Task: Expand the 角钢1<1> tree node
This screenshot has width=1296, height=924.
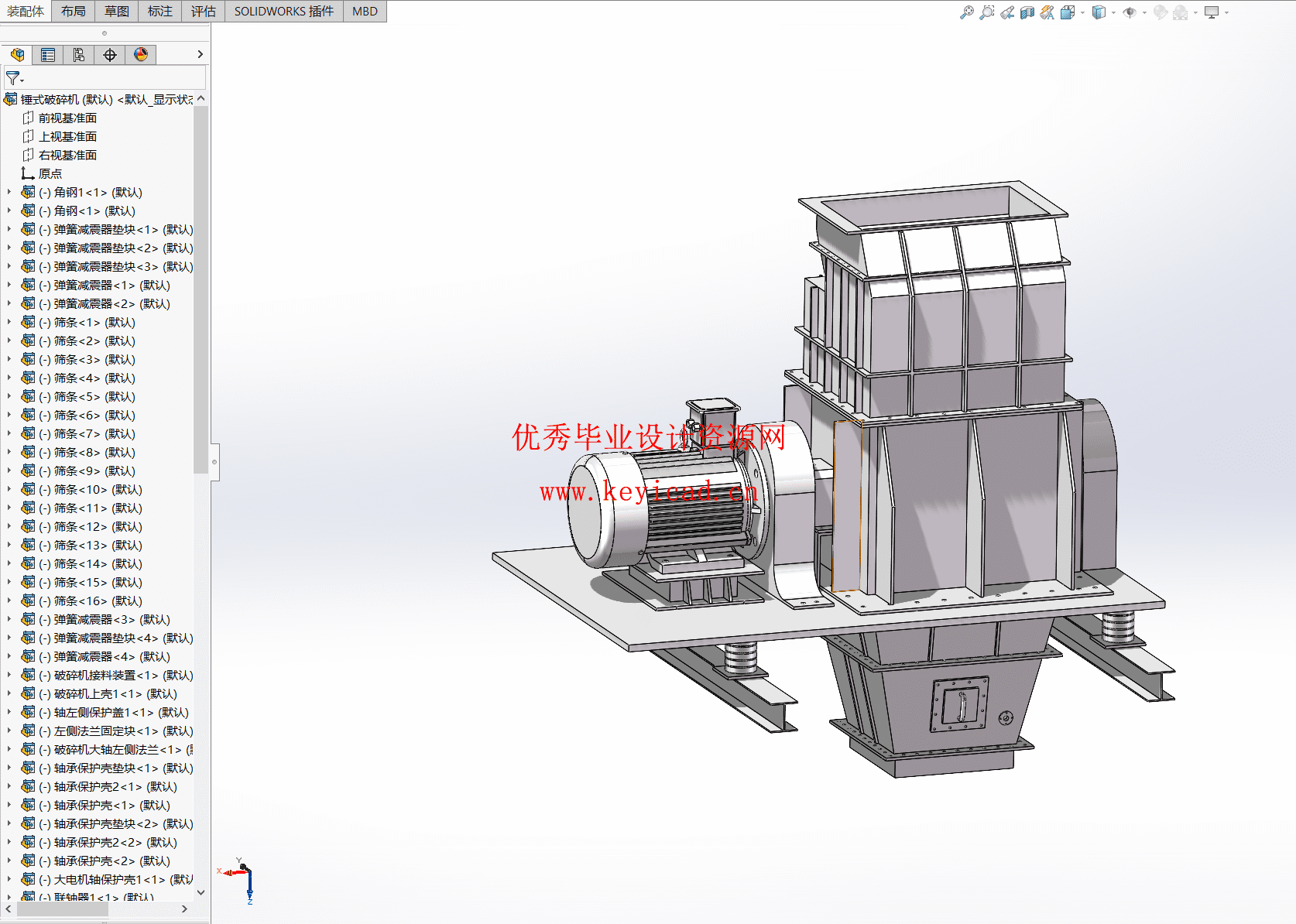Action: (9, 192)
